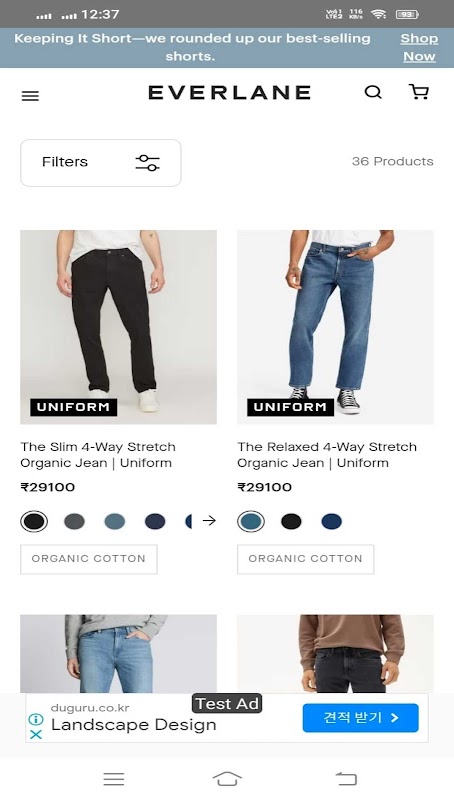This screenshot has height=800, width=454.
Task: Open the shopping cart icon
Action: click(419, 91)
